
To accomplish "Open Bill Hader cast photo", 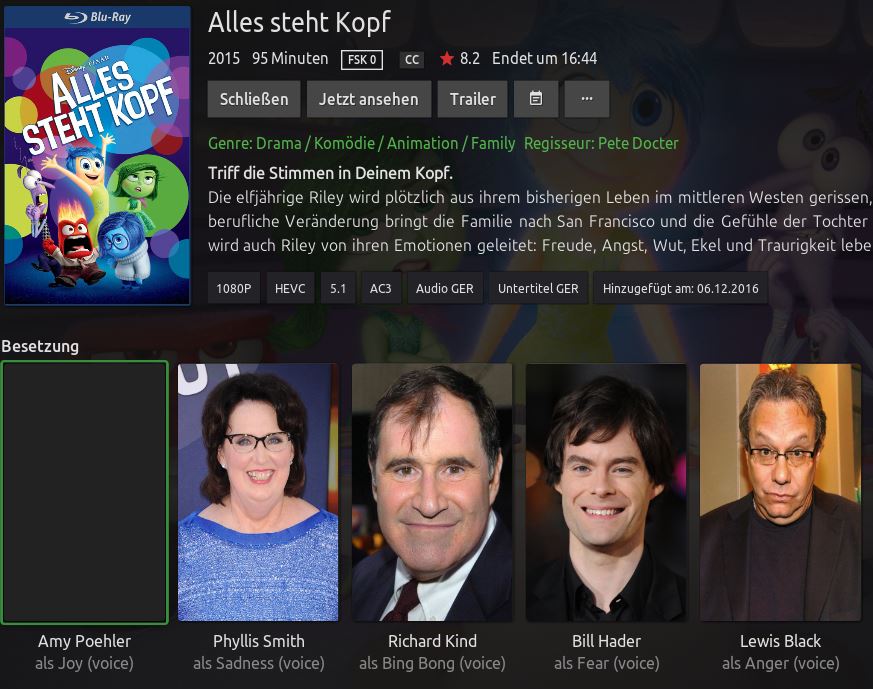I will pyautogui.click(x=606, y=492).
